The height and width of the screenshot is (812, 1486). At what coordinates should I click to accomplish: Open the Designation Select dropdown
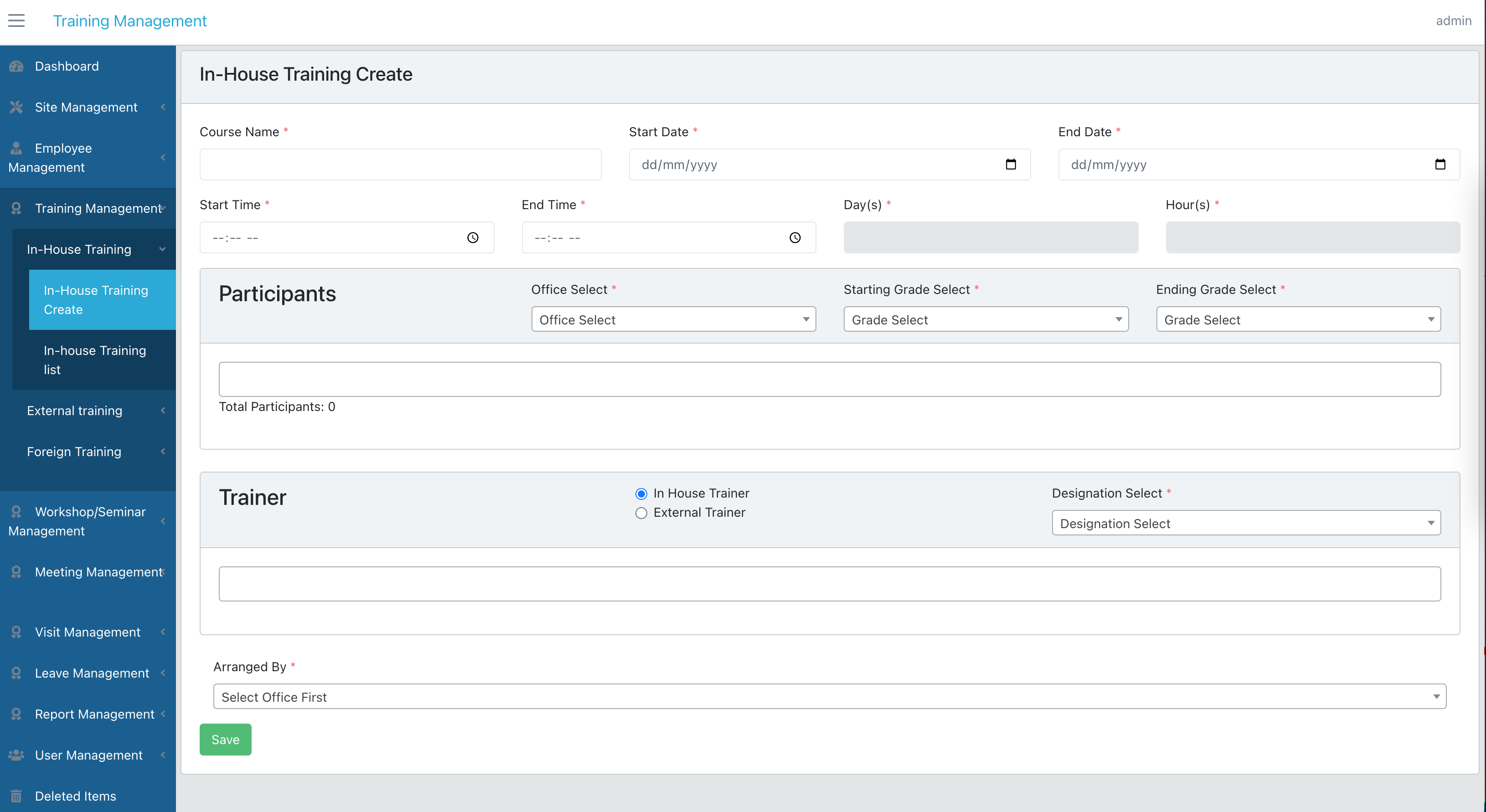pyautogui.click(x=1246, y=523)
